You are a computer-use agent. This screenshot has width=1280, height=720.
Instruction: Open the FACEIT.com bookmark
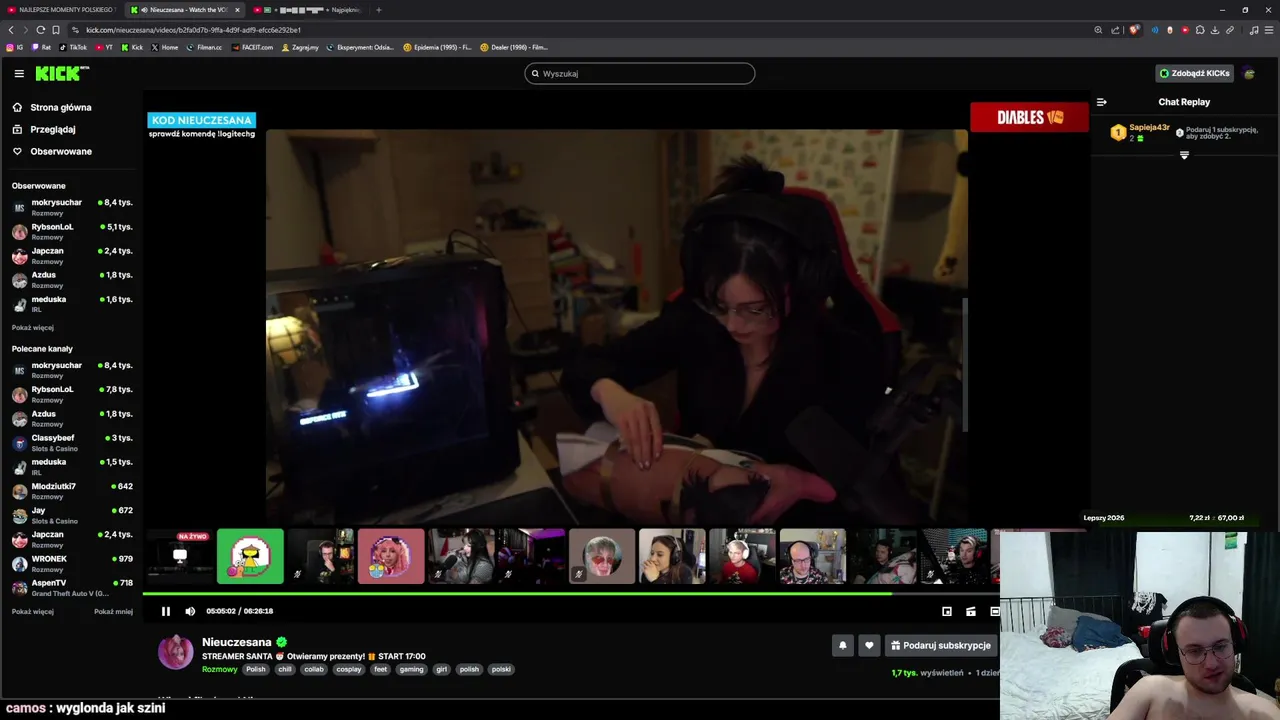(x=252, y=47)
